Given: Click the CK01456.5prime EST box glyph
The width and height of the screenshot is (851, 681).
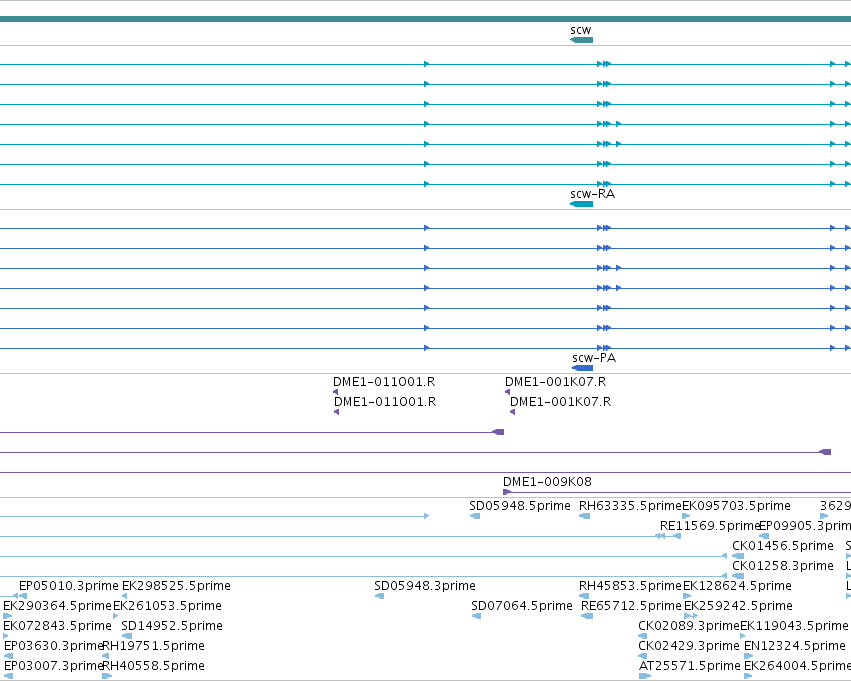Looking at the screenshot, I should pos(738,556).
